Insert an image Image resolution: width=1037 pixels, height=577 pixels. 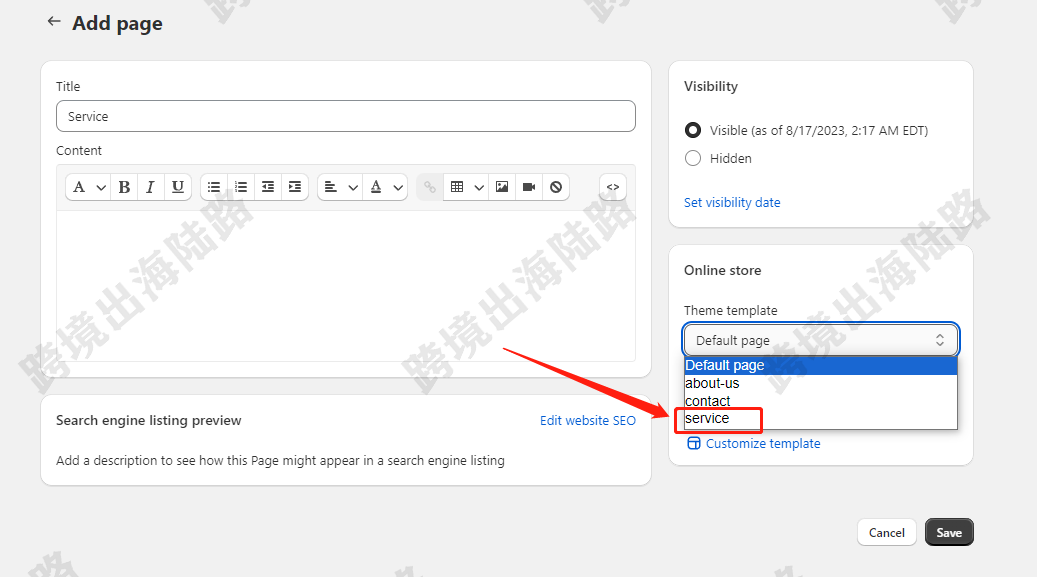[502, 187]
